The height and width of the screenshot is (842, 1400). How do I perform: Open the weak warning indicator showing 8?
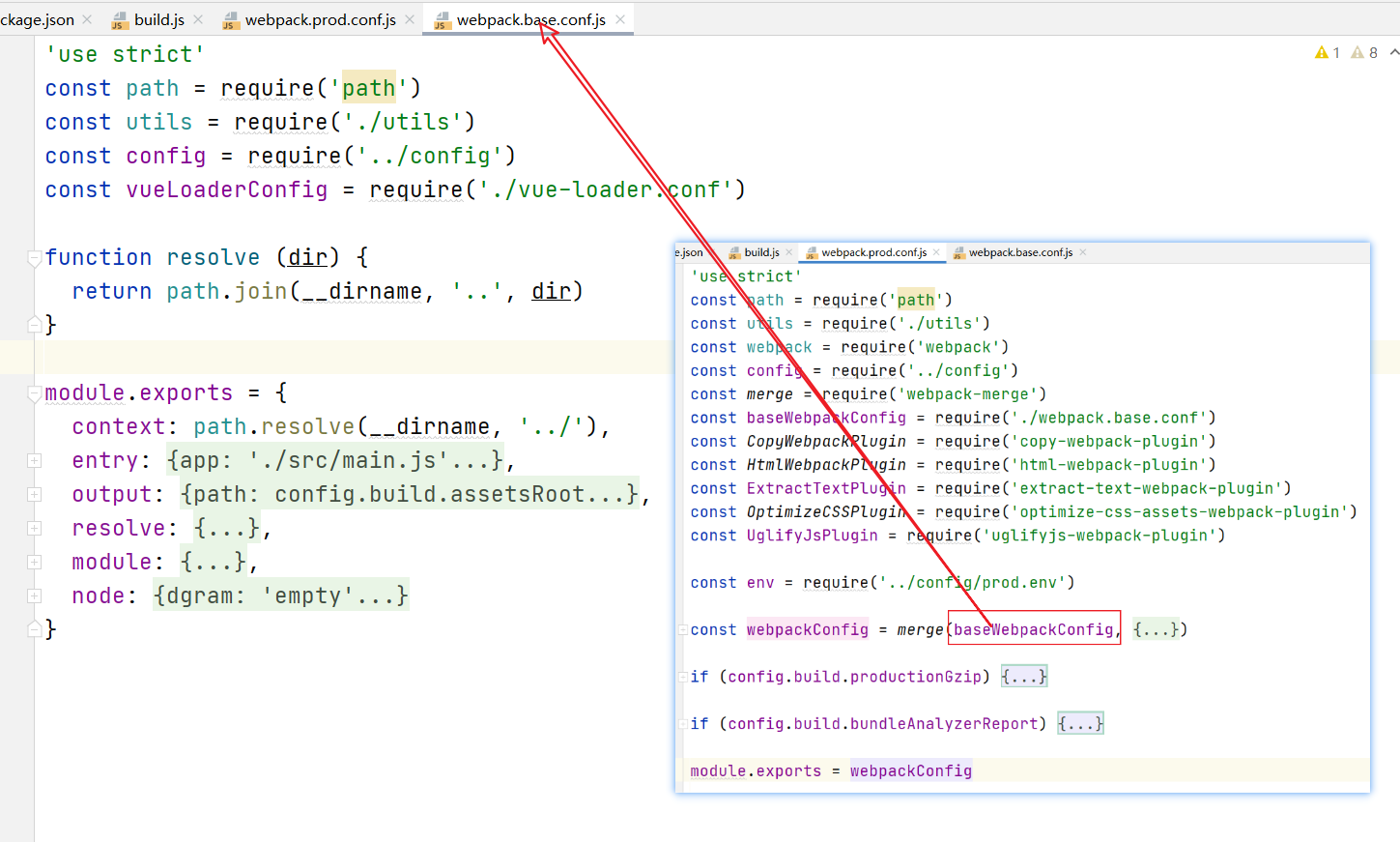[x=1364, y=53]
